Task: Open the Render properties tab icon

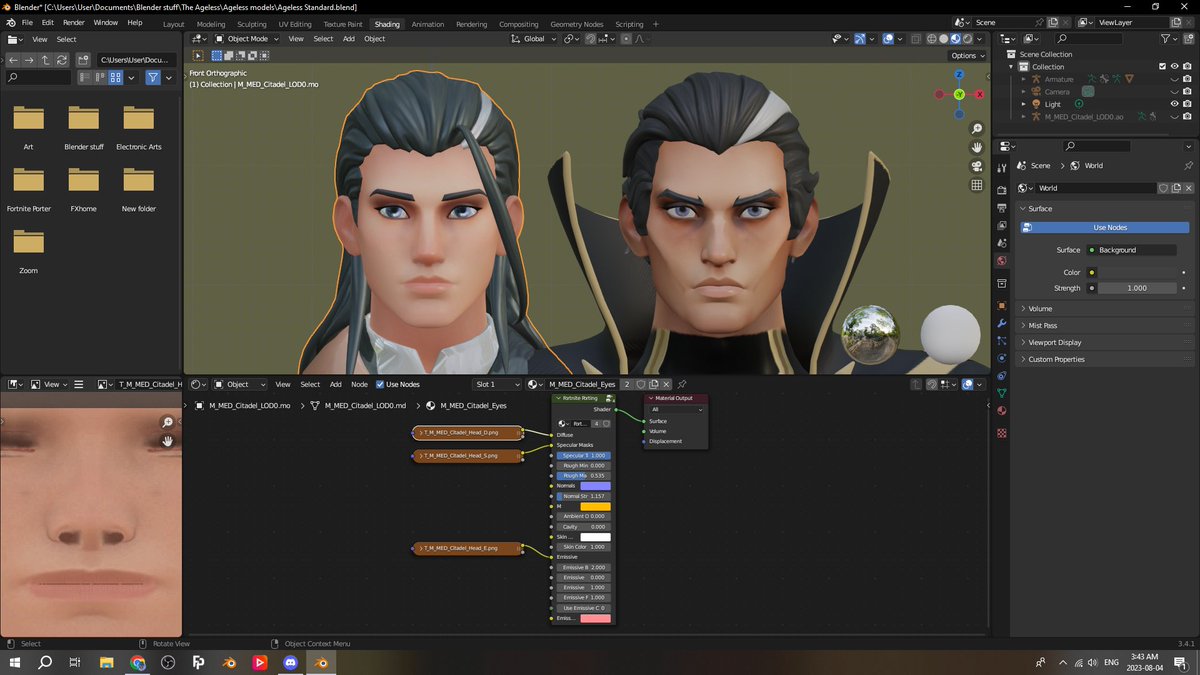Action: point(1001,190)
